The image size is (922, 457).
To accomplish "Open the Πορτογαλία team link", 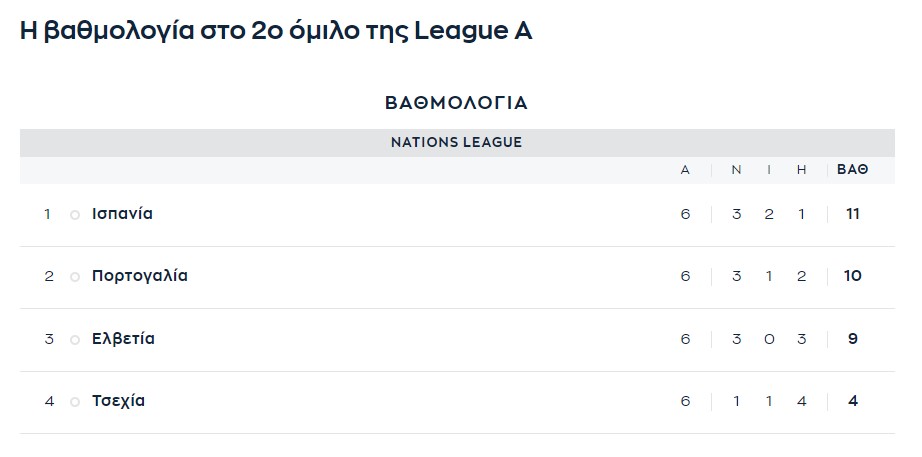I will (140, 276).
